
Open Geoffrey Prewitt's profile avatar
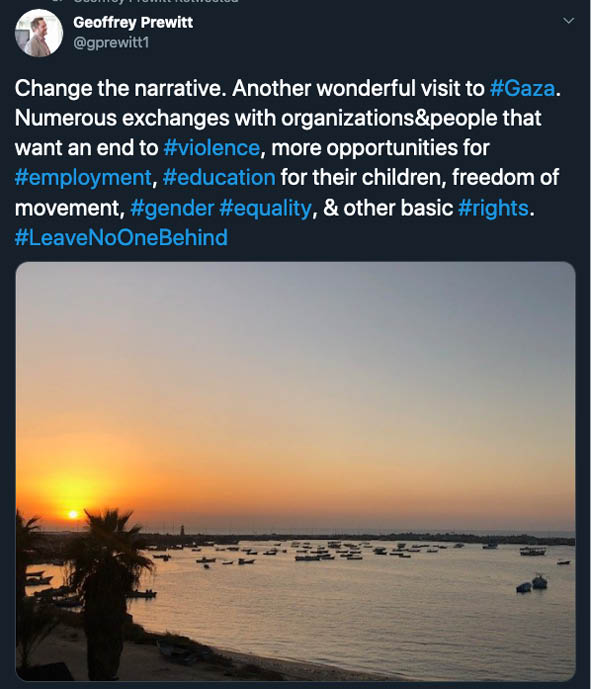(x=39, y=33)
